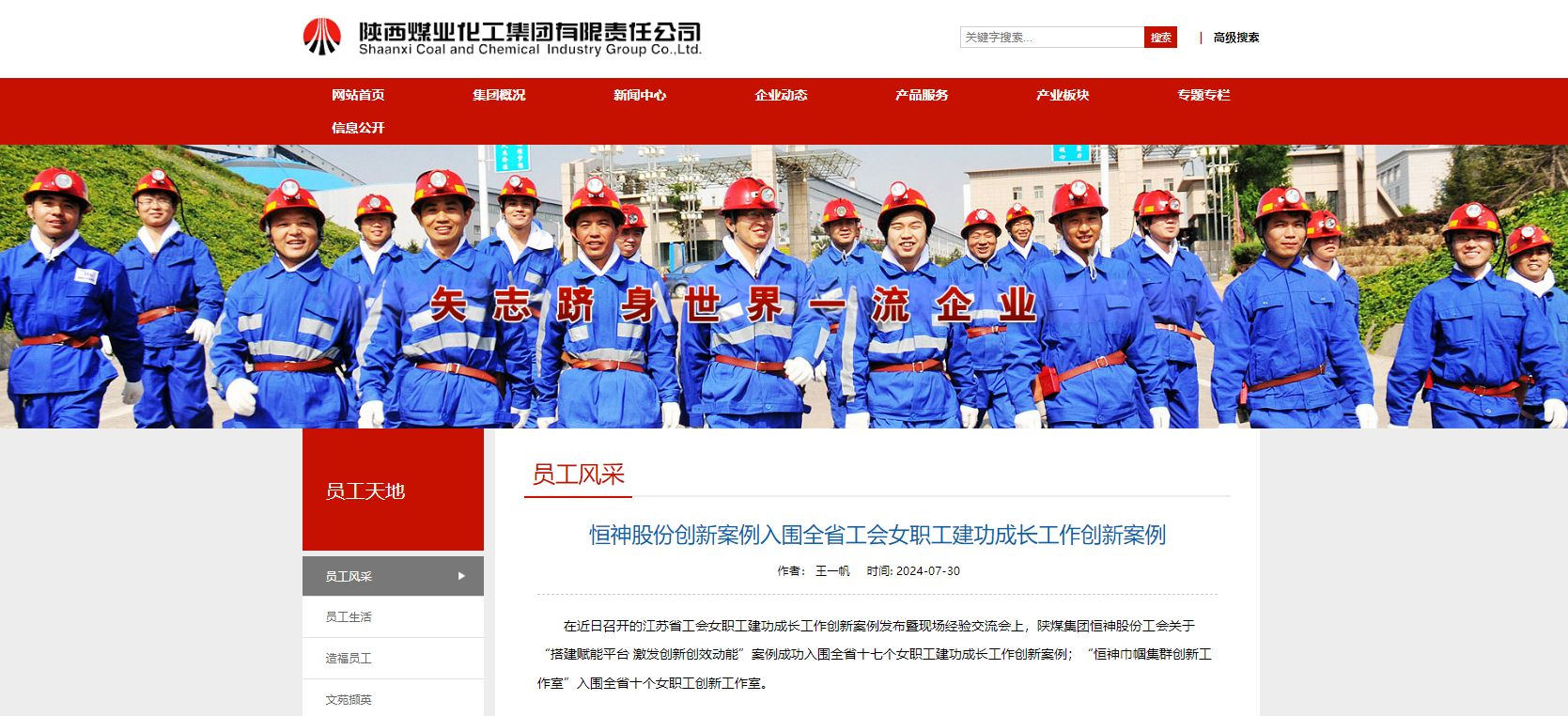Open the 企业动态 menu item
1568x716 pixels.
[x=781, y=95]
